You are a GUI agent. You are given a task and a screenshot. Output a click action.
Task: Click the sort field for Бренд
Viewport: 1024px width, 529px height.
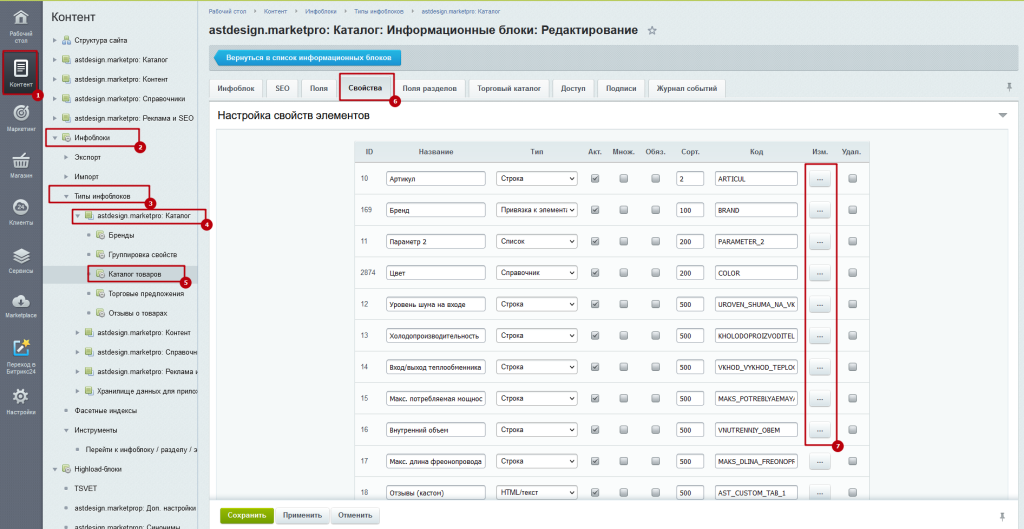click(x=690, y=210)
